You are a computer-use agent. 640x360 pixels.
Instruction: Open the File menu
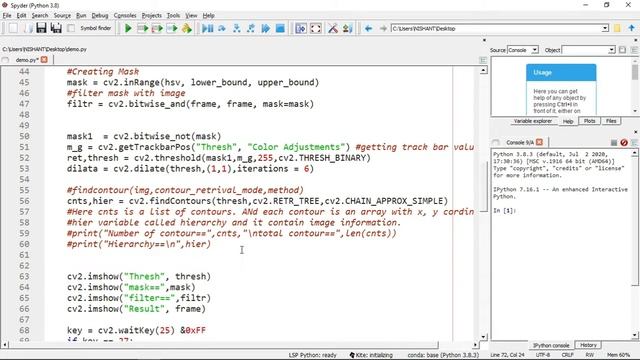point(7,16)
